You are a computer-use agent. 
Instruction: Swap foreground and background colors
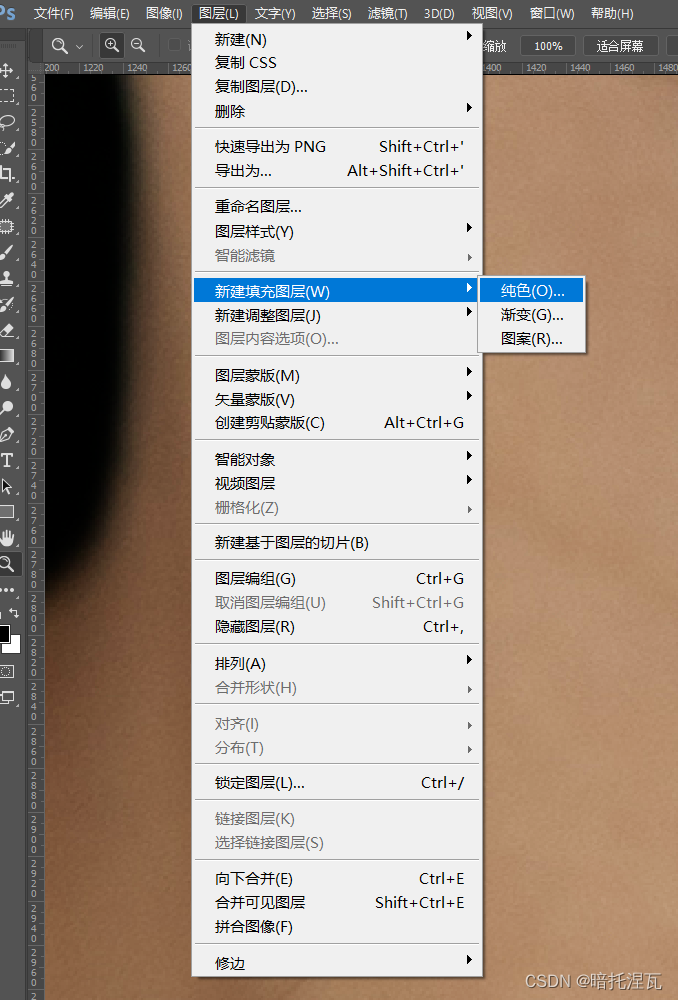coord(14,613)
